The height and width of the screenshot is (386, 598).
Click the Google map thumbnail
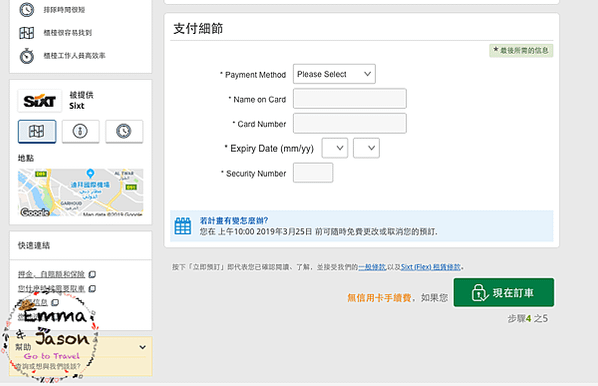tap(80, 192)
